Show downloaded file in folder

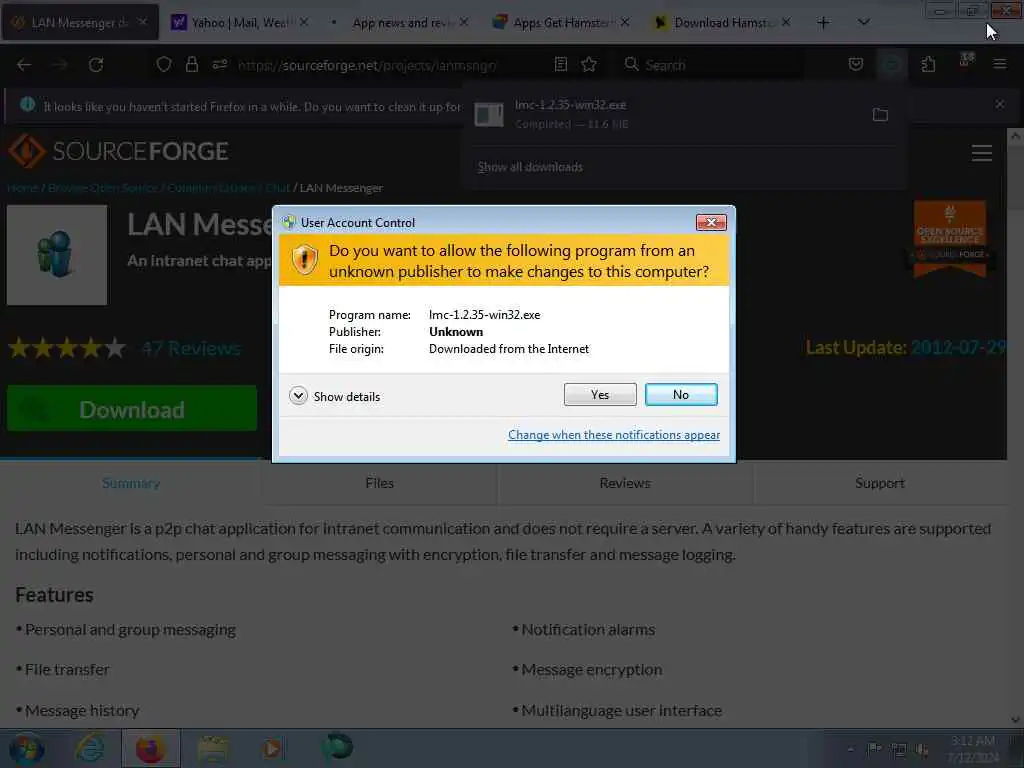(x=880, y=115)
